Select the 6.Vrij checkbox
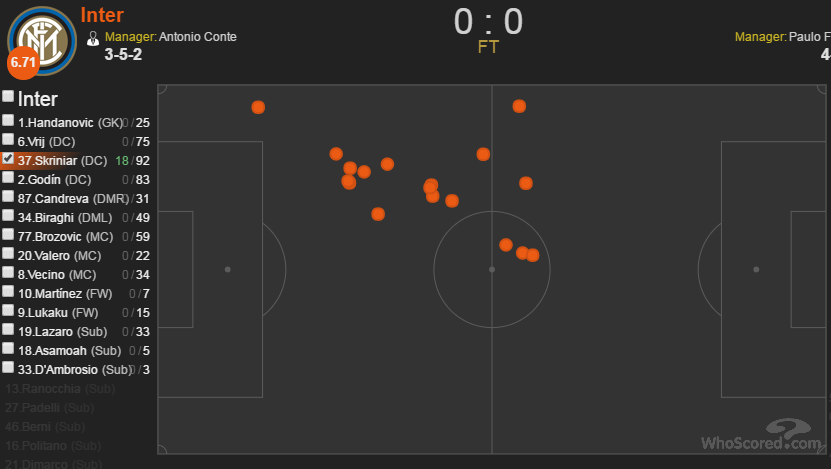The image size is (831, 469). pyautogui.click(x=8, y=139)
